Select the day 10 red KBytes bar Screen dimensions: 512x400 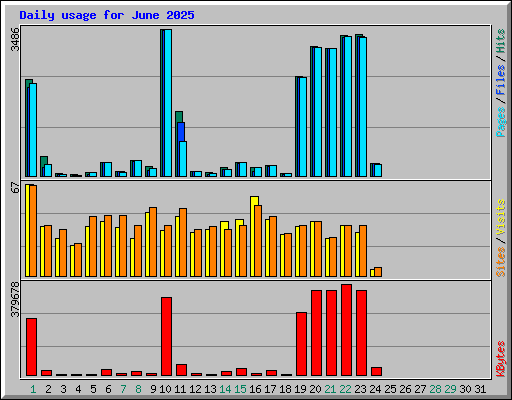(166, 337)
